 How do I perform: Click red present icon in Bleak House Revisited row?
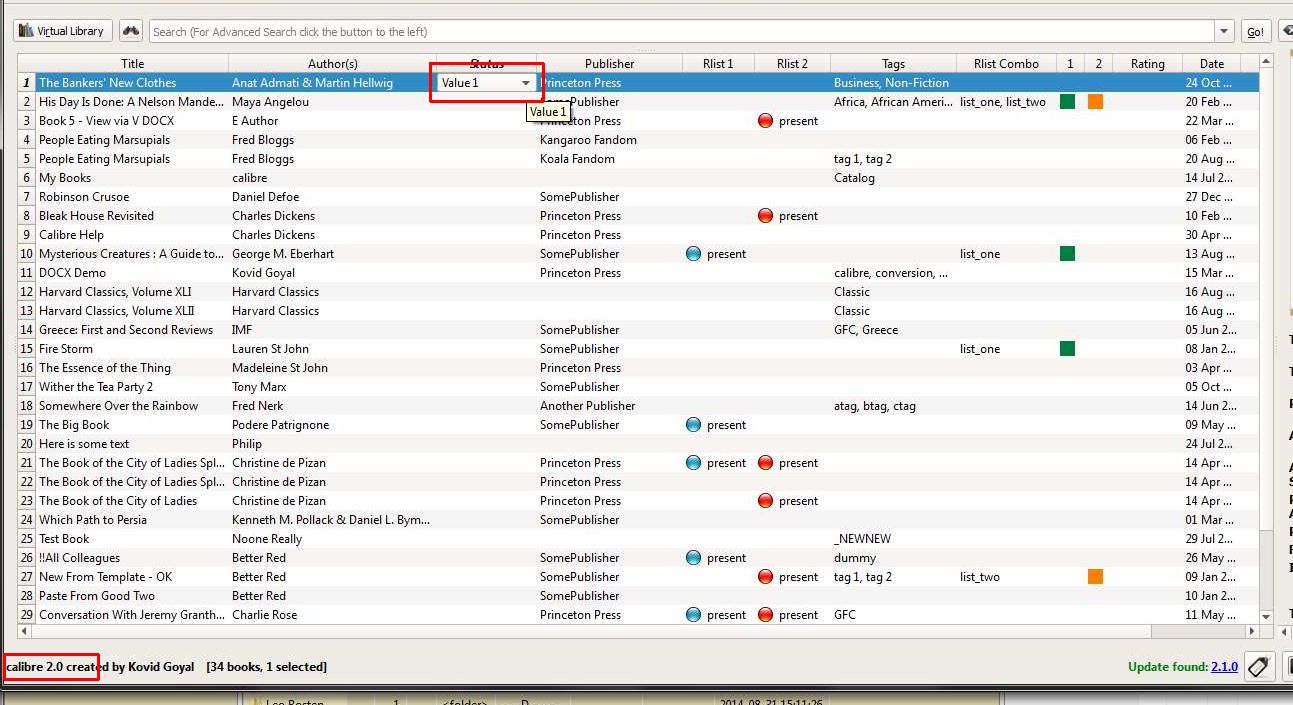pos(766,216)
